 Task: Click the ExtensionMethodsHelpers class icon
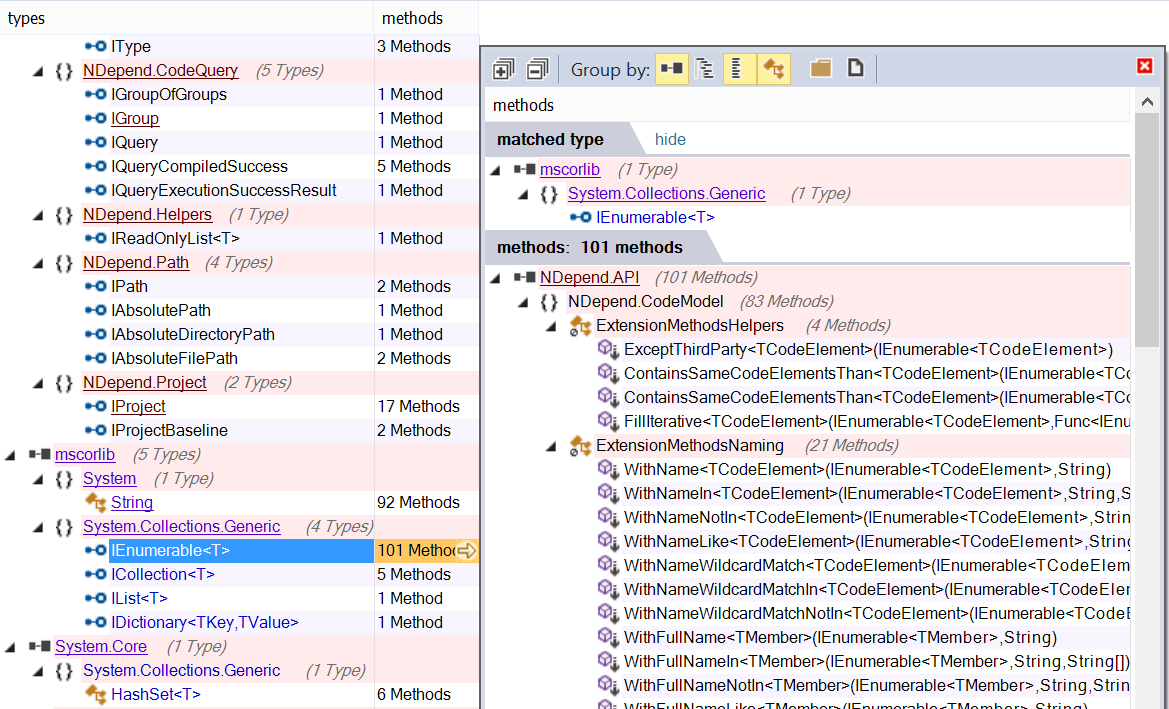coord(580,326)
